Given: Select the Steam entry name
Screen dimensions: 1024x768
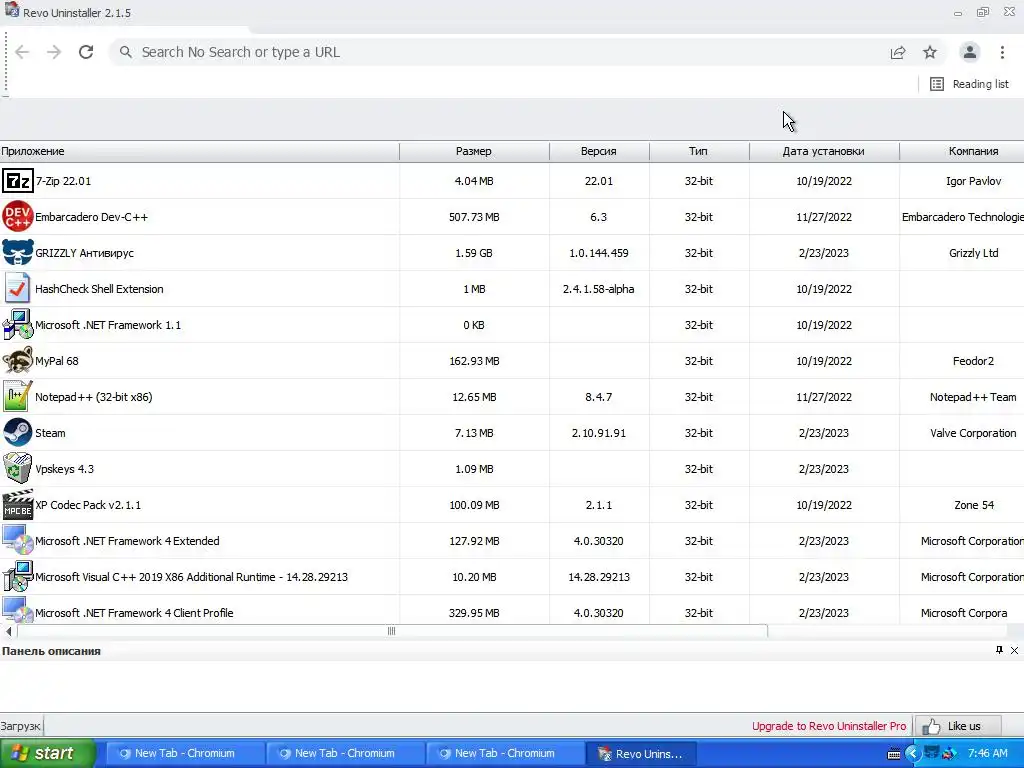Looking at the screenshot, I should click(x=50, y=433).
